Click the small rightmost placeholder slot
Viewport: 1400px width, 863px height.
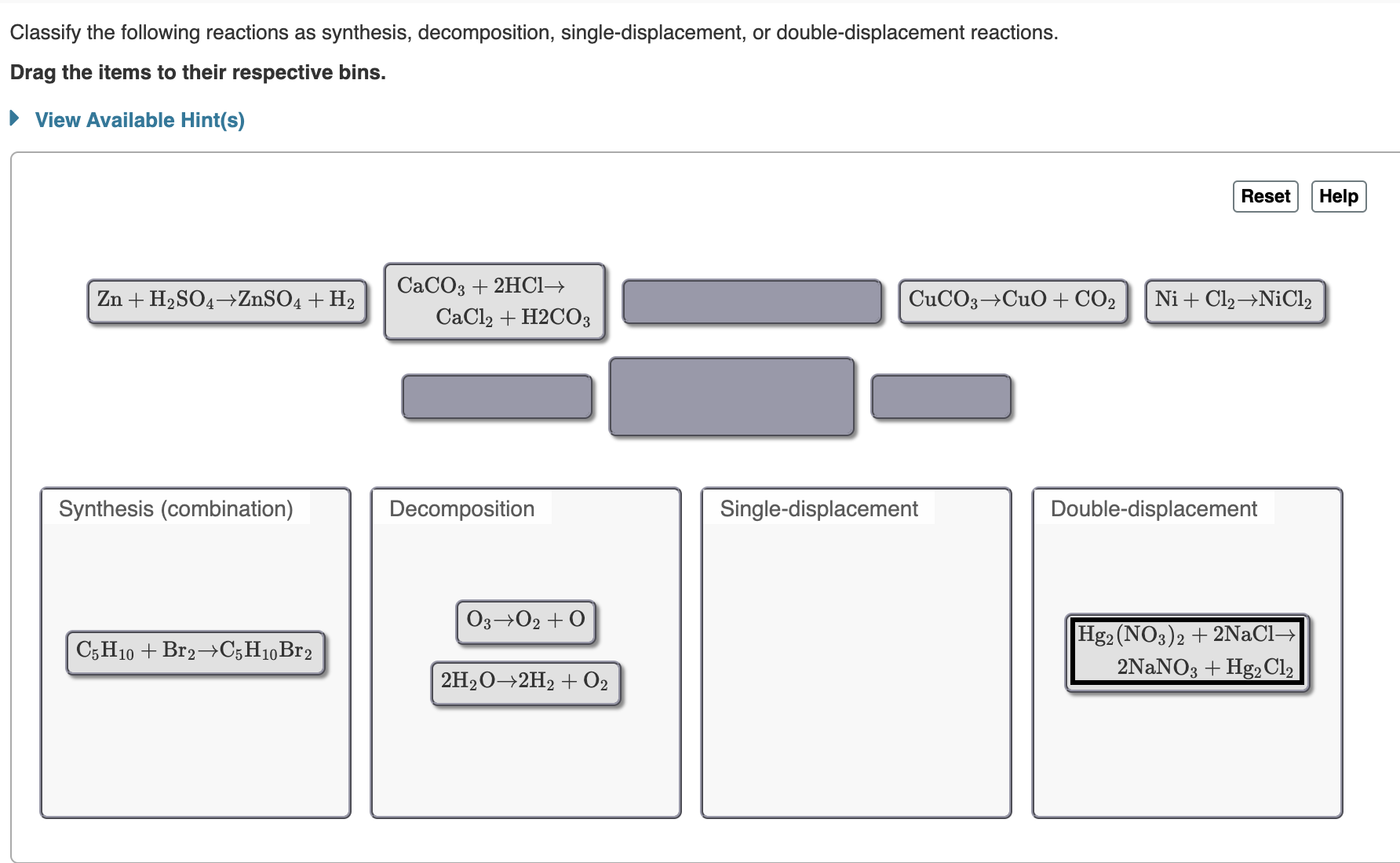(x=941, y=397)
